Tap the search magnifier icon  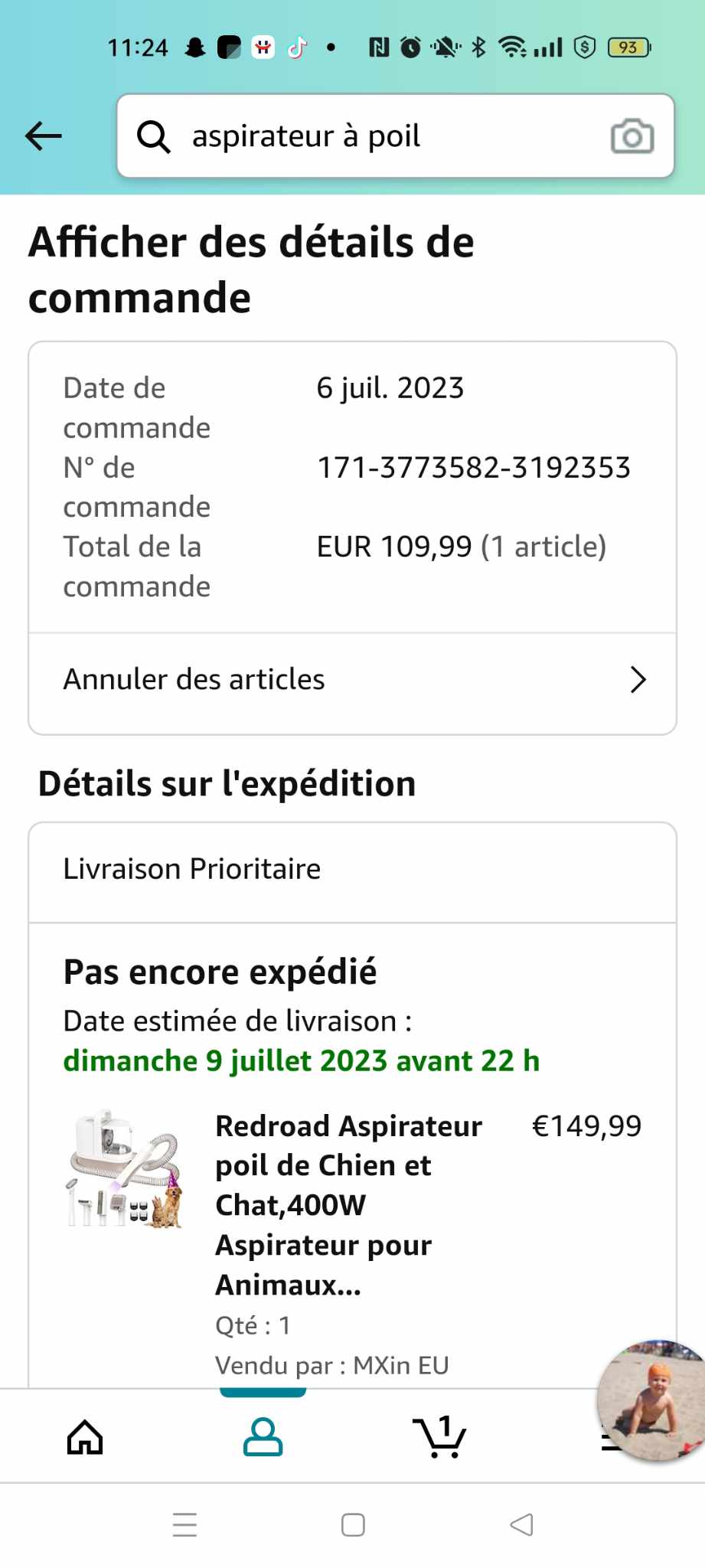(x=153, y=137)
